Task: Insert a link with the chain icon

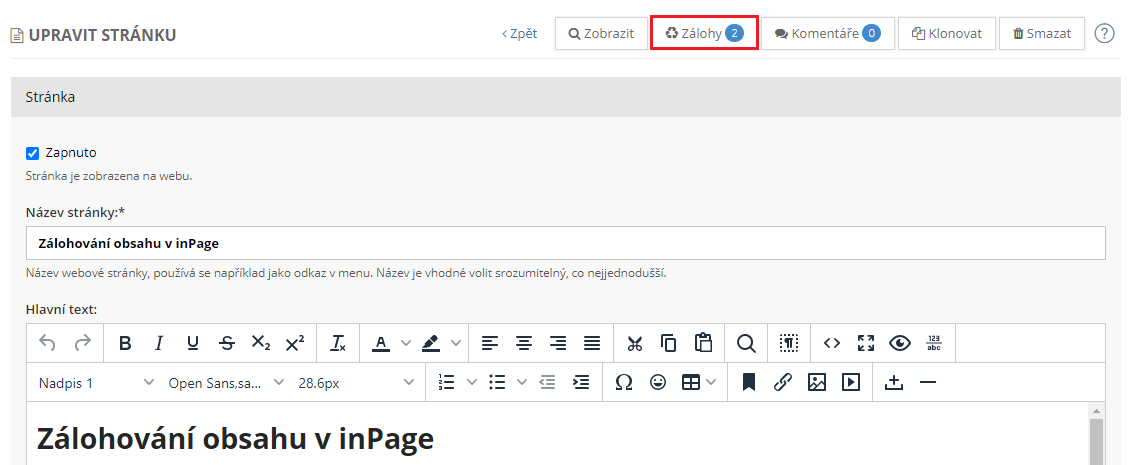Action: [x=783, y=382]
